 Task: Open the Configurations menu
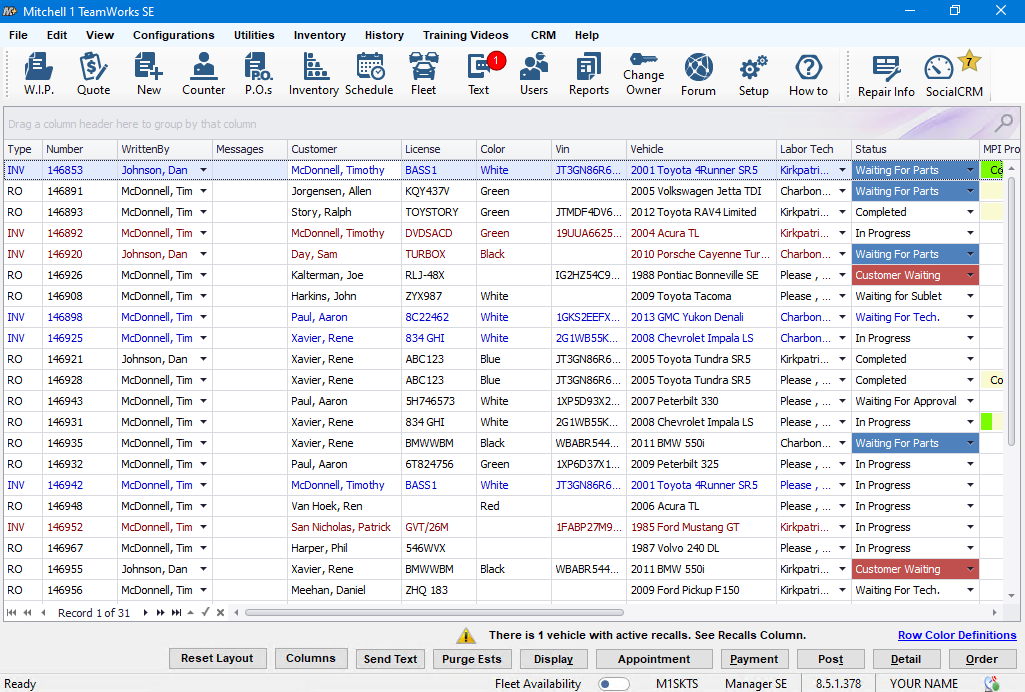(173, 35)
